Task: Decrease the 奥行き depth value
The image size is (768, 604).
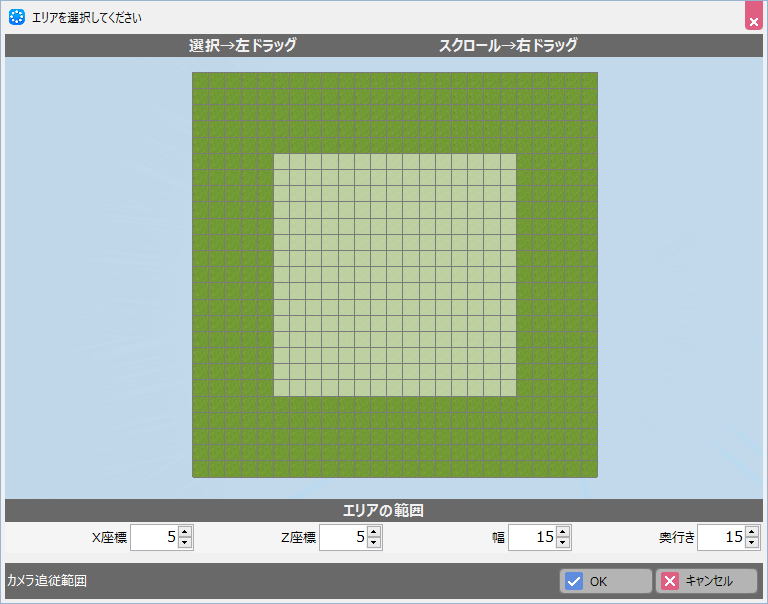Action: (x=752, y=543)
